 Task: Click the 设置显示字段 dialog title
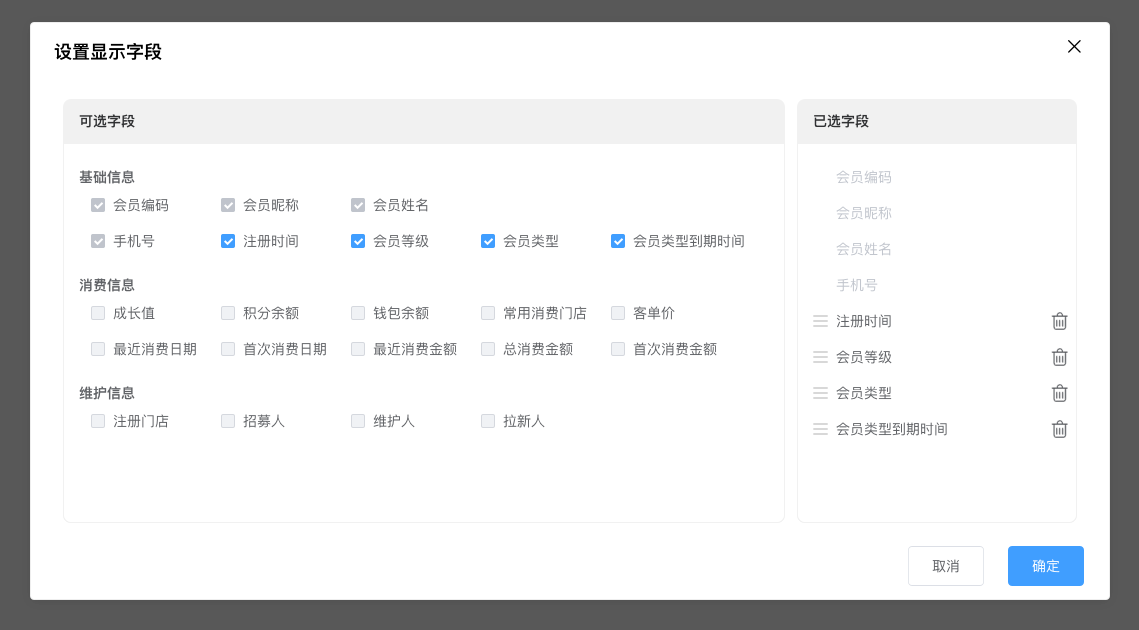coord(108,52)
